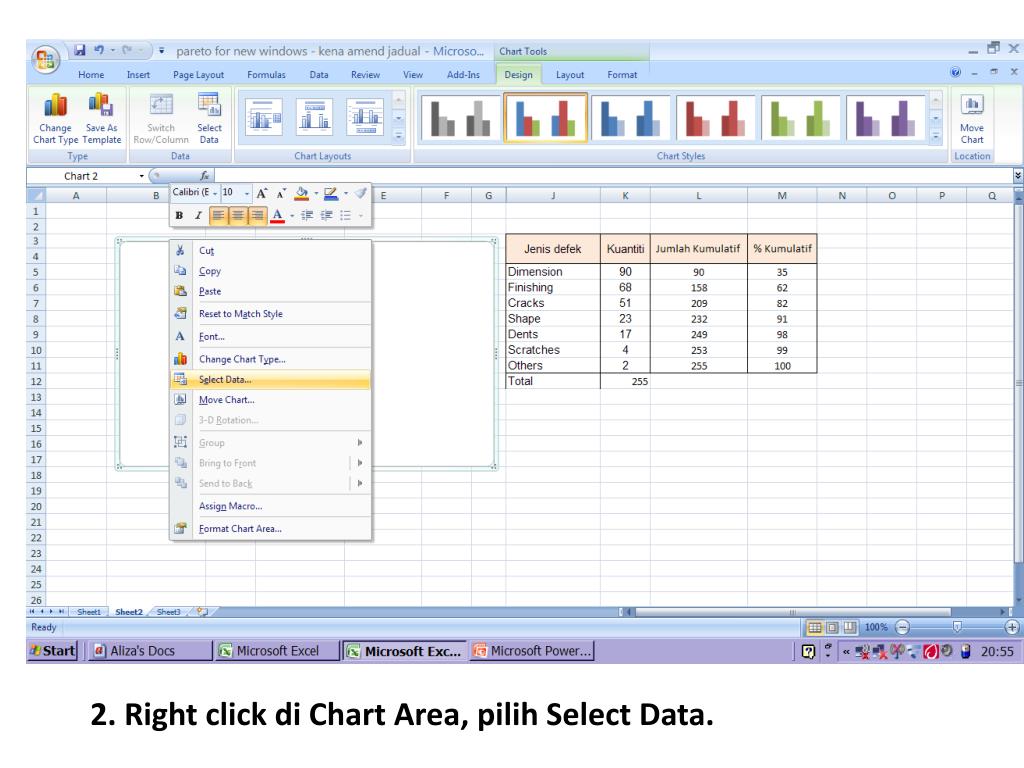Open Excel Help question mark icon
This screenshot has width=1024, height=768.
tap(955, 72)
